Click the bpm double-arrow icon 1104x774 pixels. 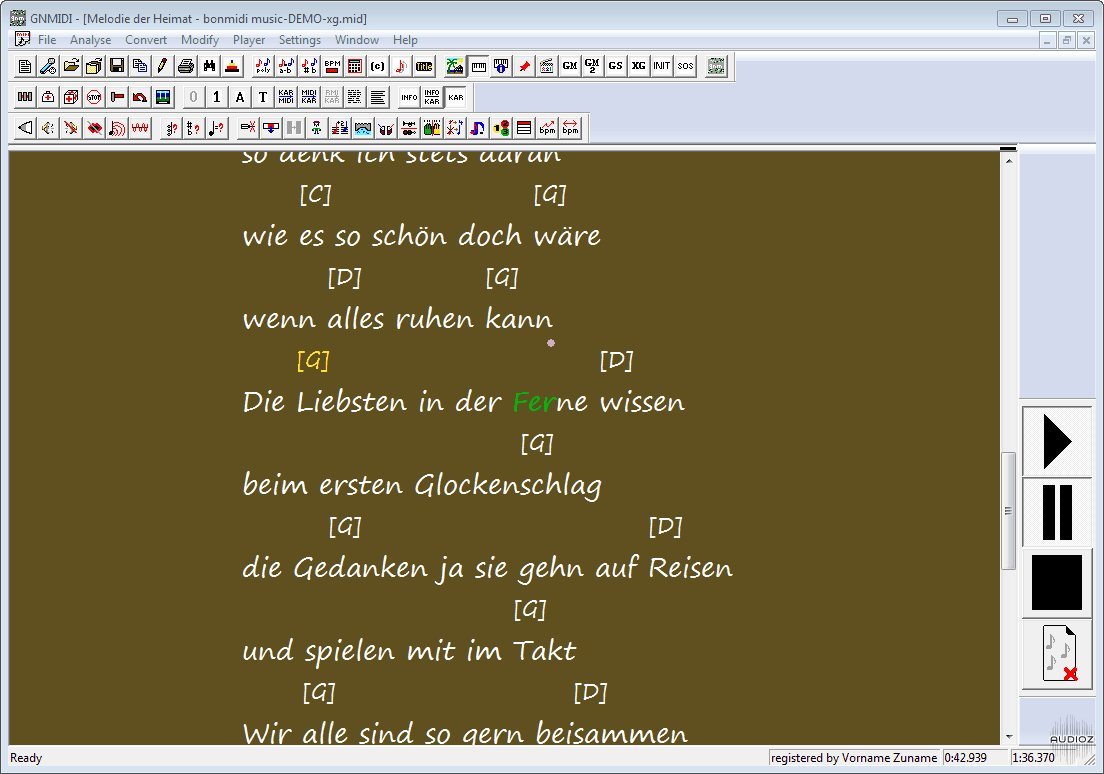570,128
